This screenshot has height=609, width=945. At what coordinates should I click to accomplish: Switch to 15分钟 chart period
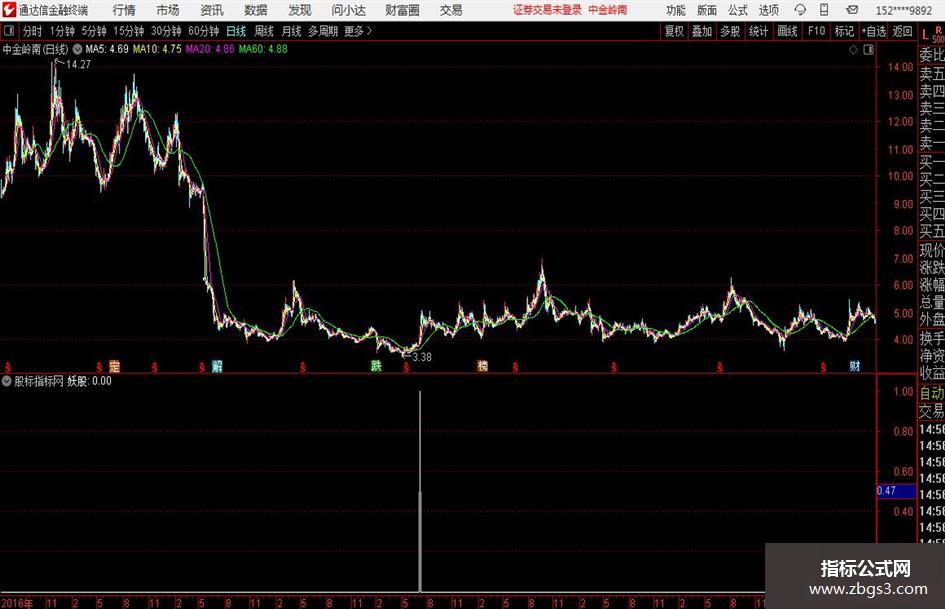128,31
